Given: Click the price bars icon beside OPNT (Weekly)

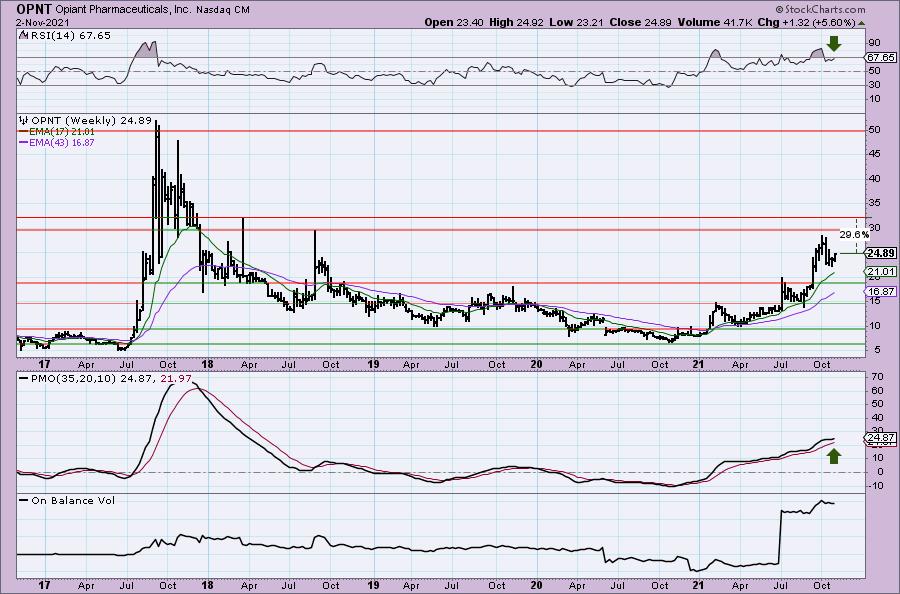Looking at the screenshot, I should [x=24, y=121].
